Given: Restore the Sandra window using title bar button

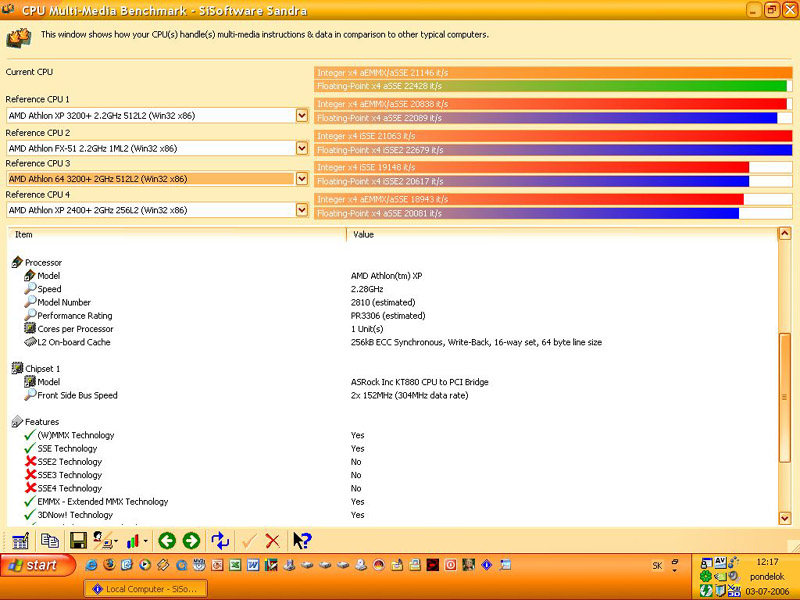Looking at the screenshot, I should click(771, 10).
